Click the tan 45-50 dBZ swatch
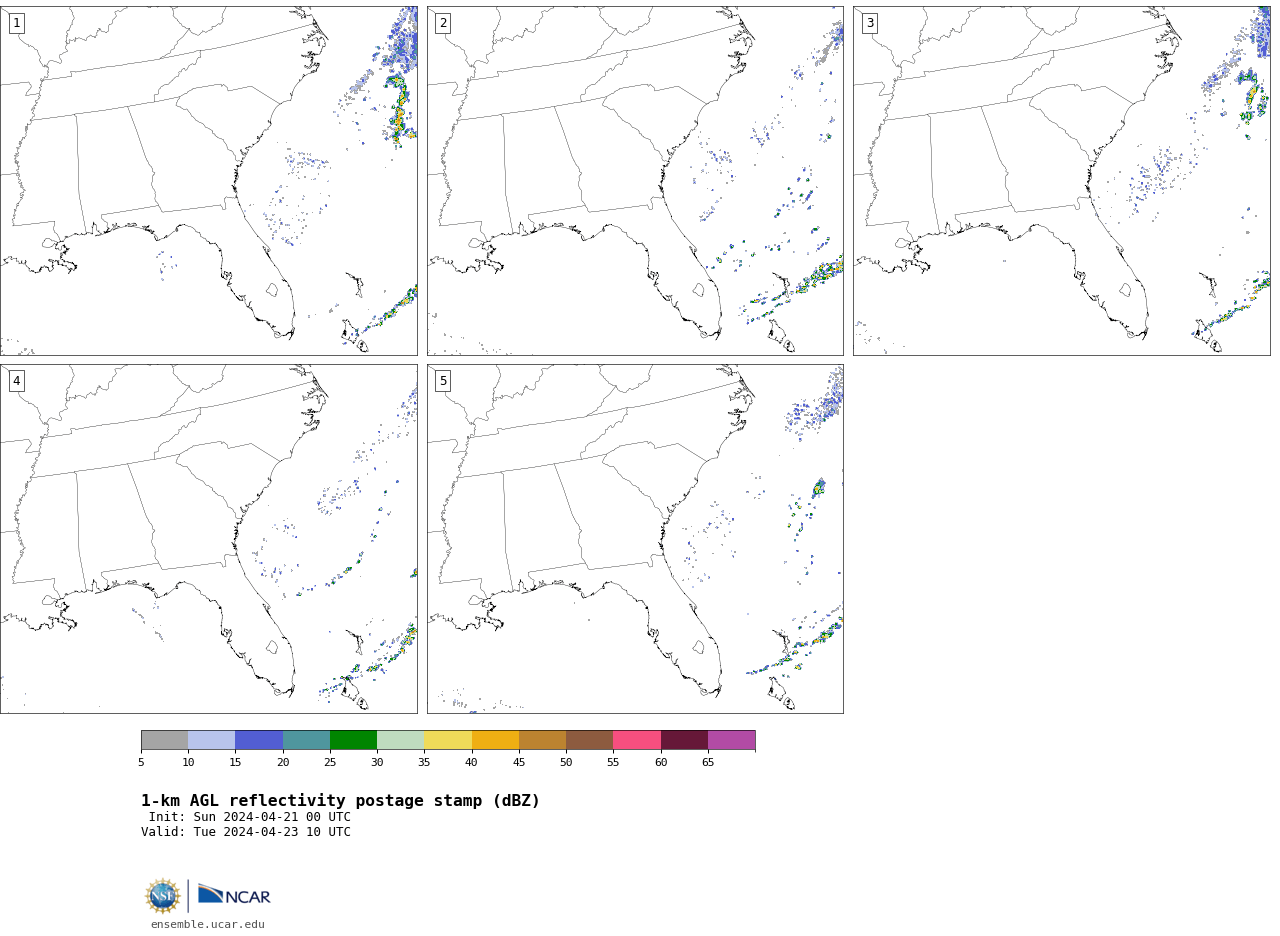This screenshot has width=1280, height=936. tap(542, 740)
